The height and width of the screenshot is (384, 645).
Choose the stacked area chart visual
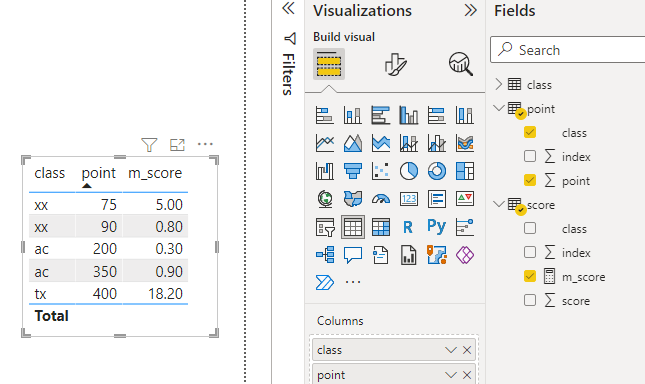tap(381, 143)
